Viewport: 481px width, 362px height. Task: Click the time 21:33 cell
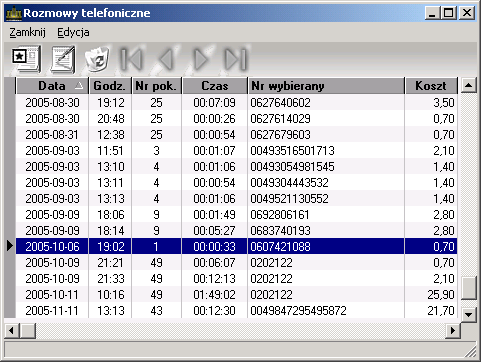(110, 278)
